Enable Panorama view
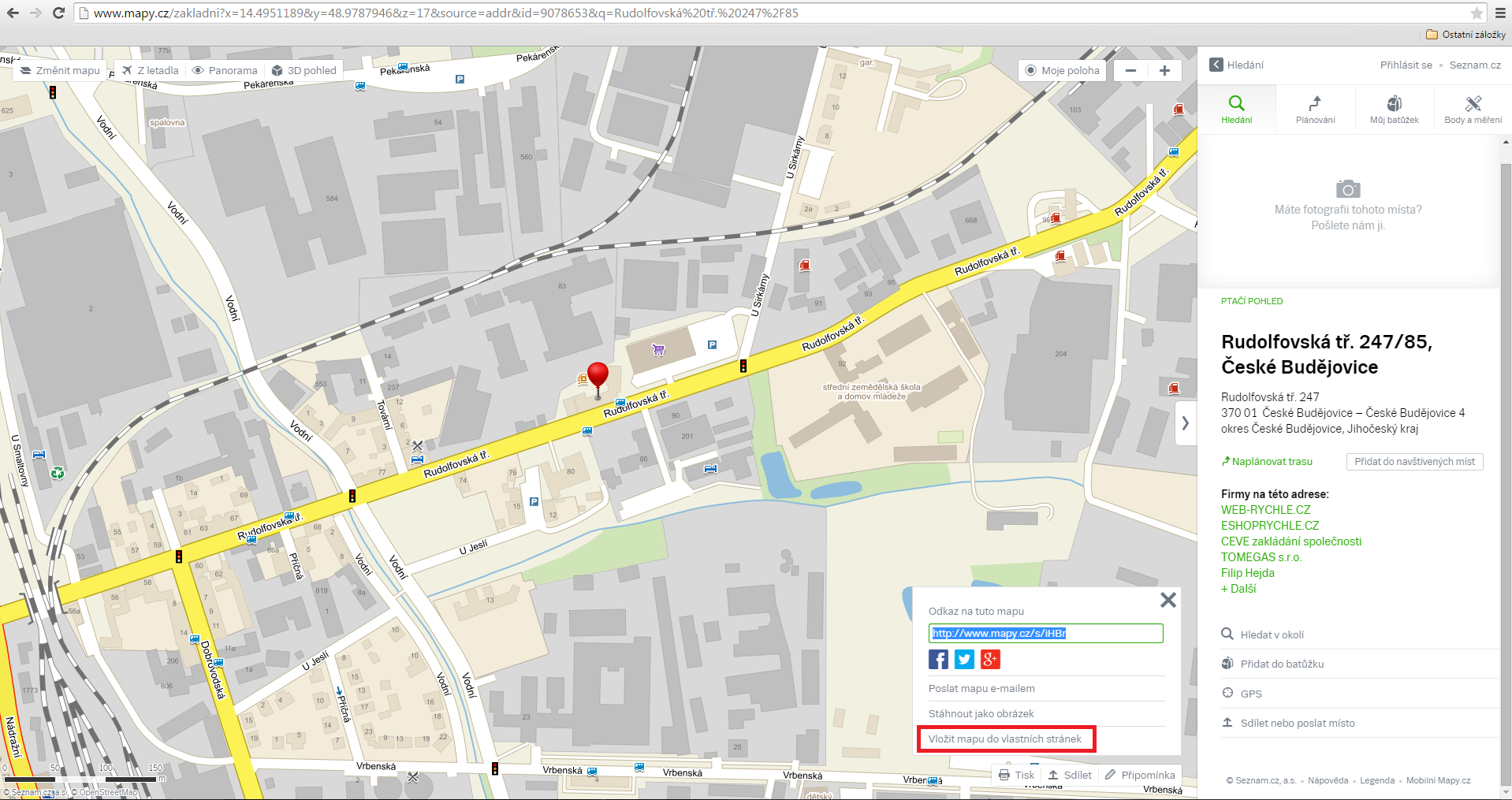 225,70
